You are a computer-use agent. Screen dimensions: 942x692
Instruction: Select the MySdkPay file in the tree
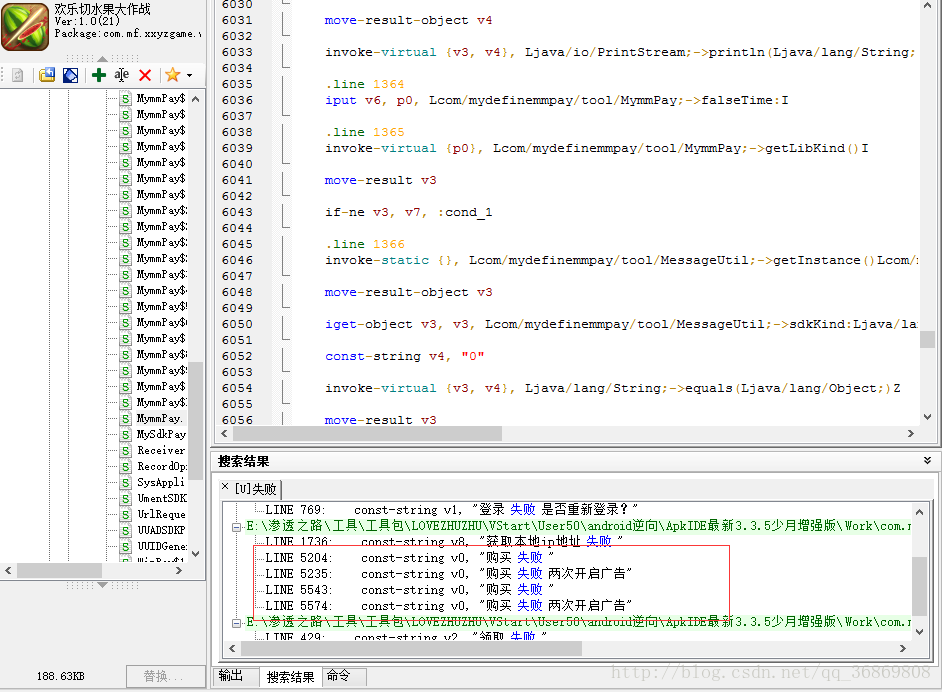coord(161,434)
